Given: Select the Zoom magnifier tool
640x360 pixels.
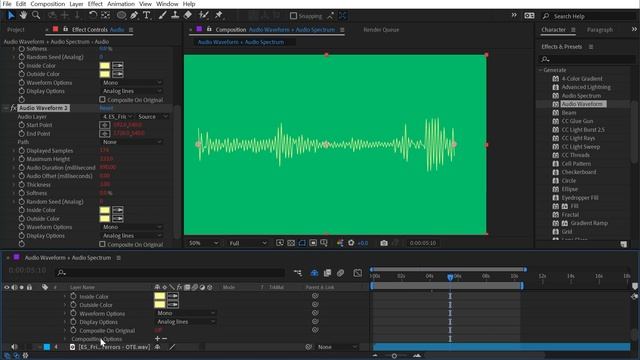Looking at the screenshot, I should click(x=36, y=16).
